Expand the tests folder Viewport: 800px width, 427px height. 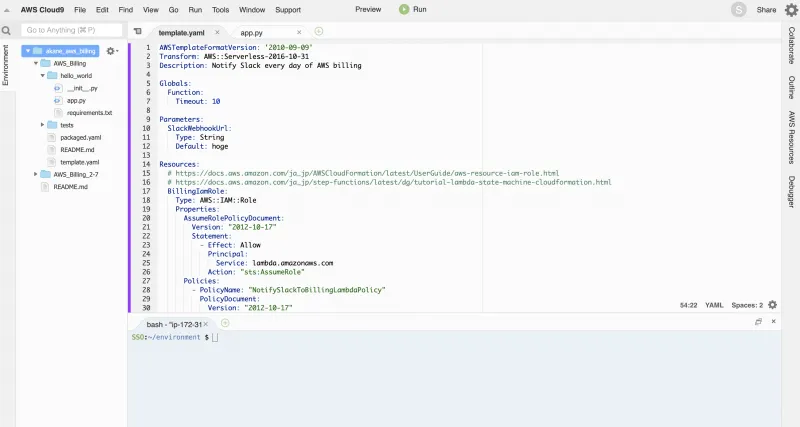tap(43, 125)
